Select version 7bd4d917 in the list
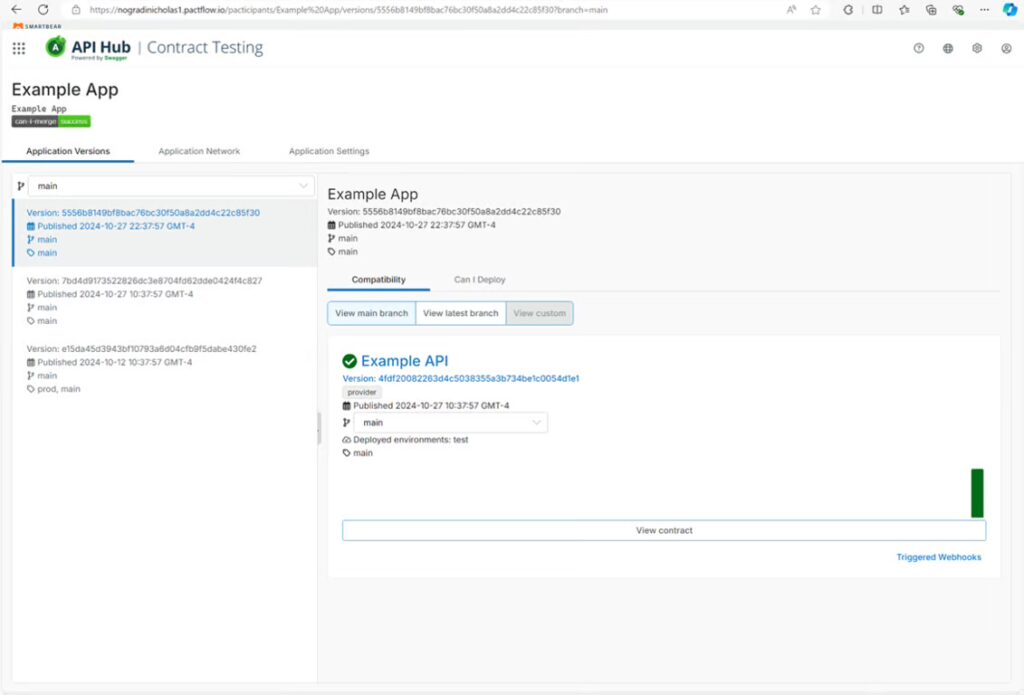 coord(144,281)
